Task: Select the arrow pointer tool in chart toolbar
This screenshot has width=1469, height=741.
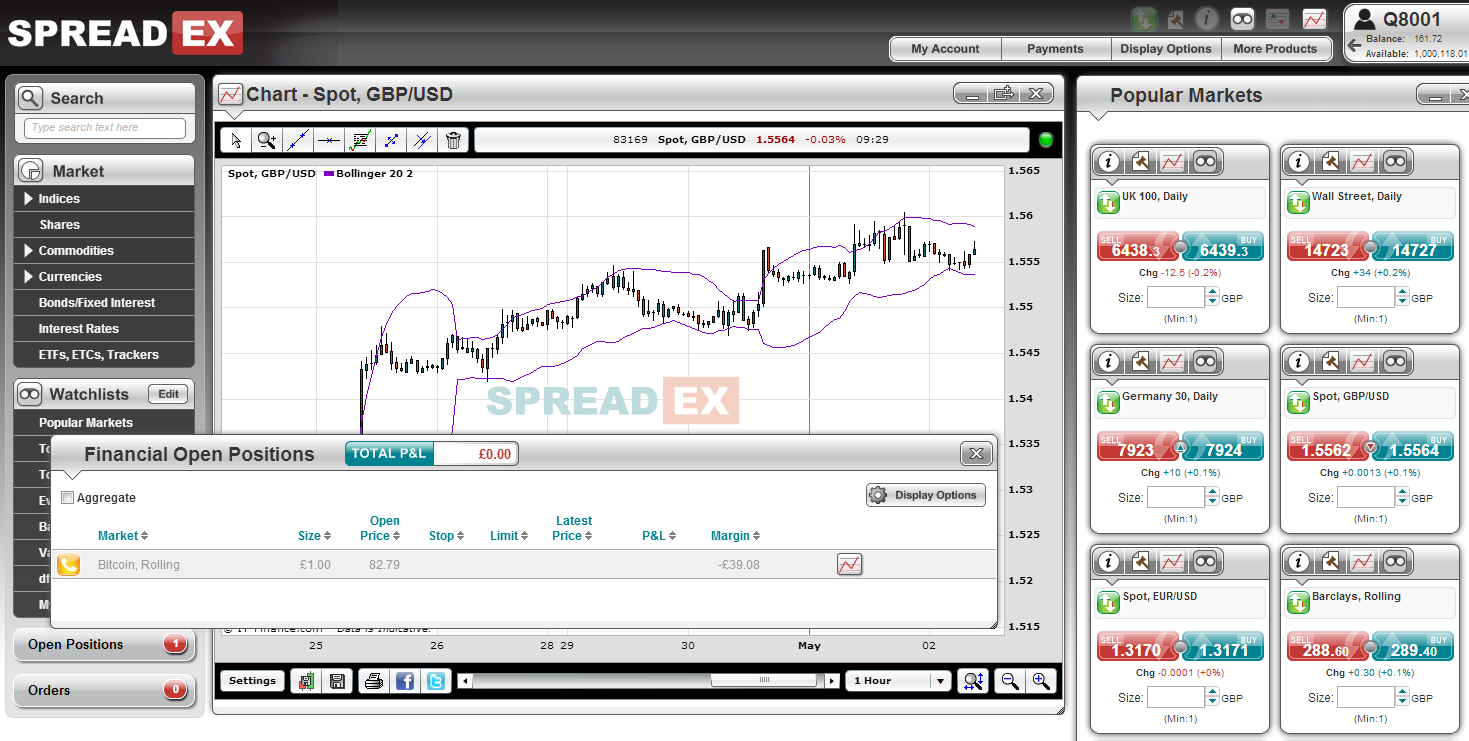Action: [x=236, y=141]
